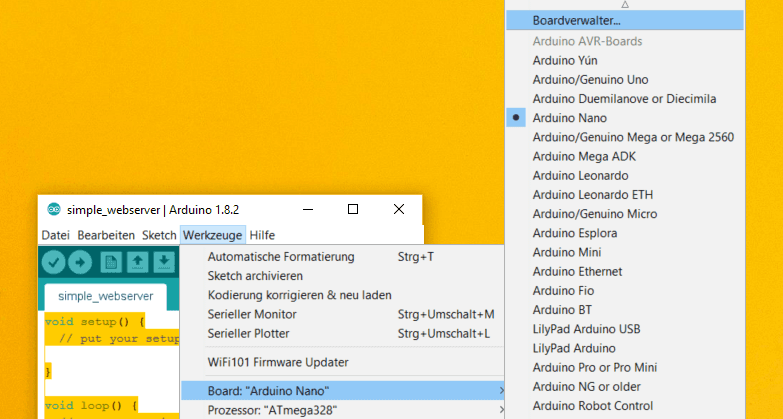The image size is (783, 419).
Task: Select the Arduino Nano radio option
Action: (x=569, y=118)
